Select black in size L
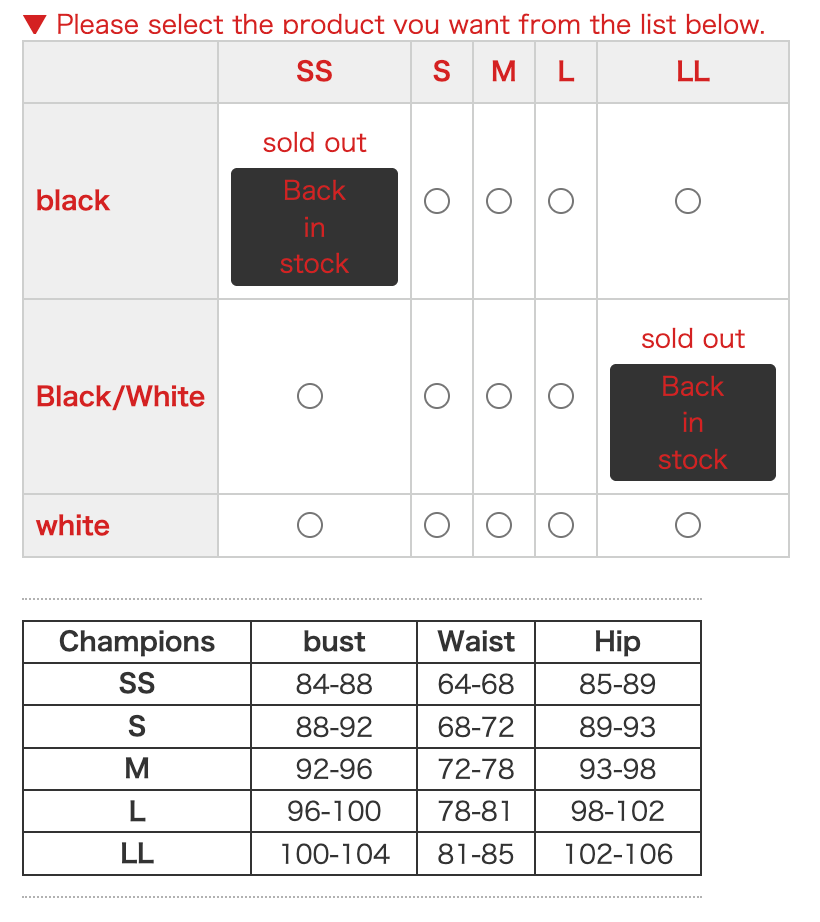 pyautogui.click(x=561, y=202)
